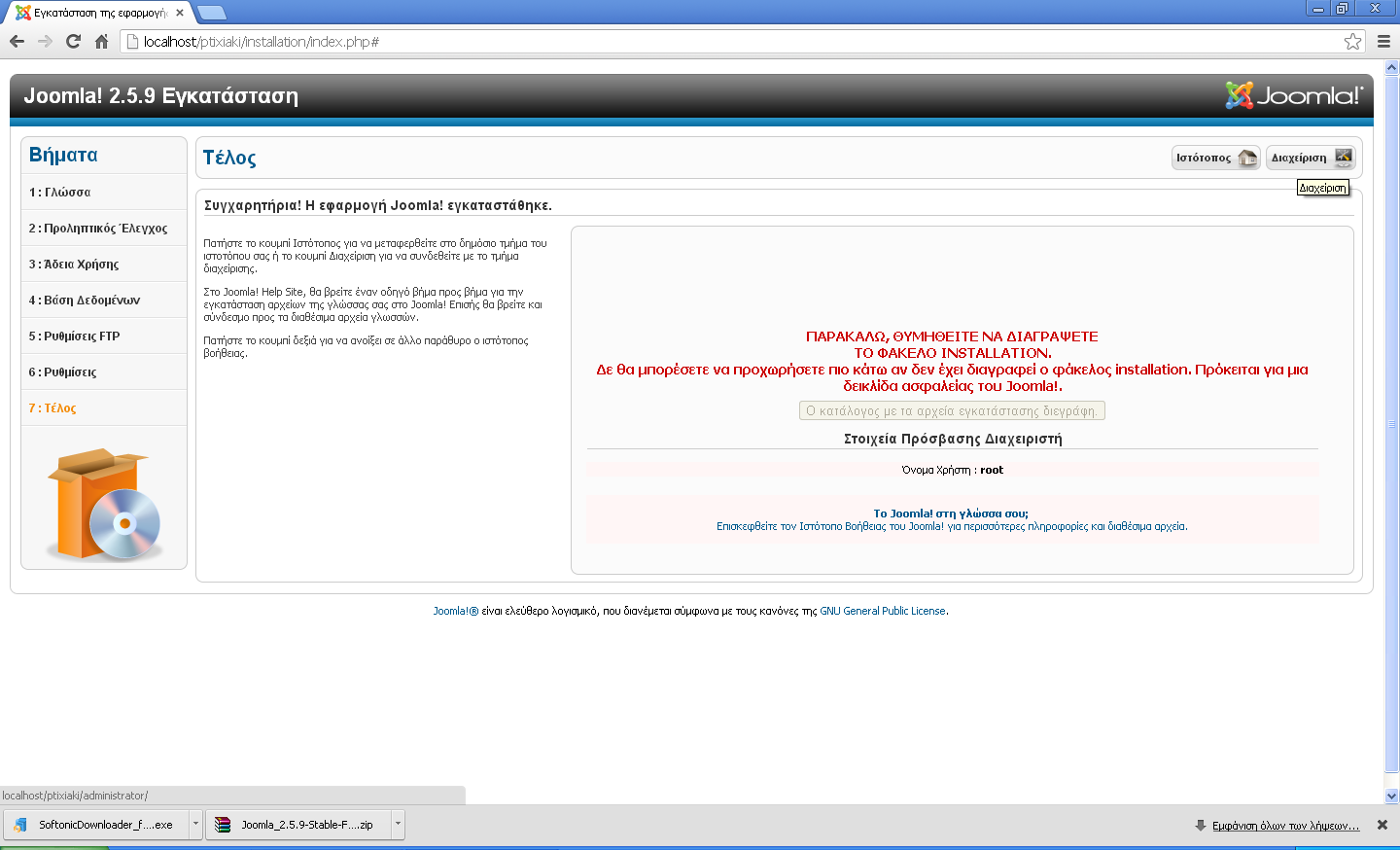Bookmark this page with the star icon
Screen dimensions: 1400x850
pyautogui.click(x=1352, y=41)
